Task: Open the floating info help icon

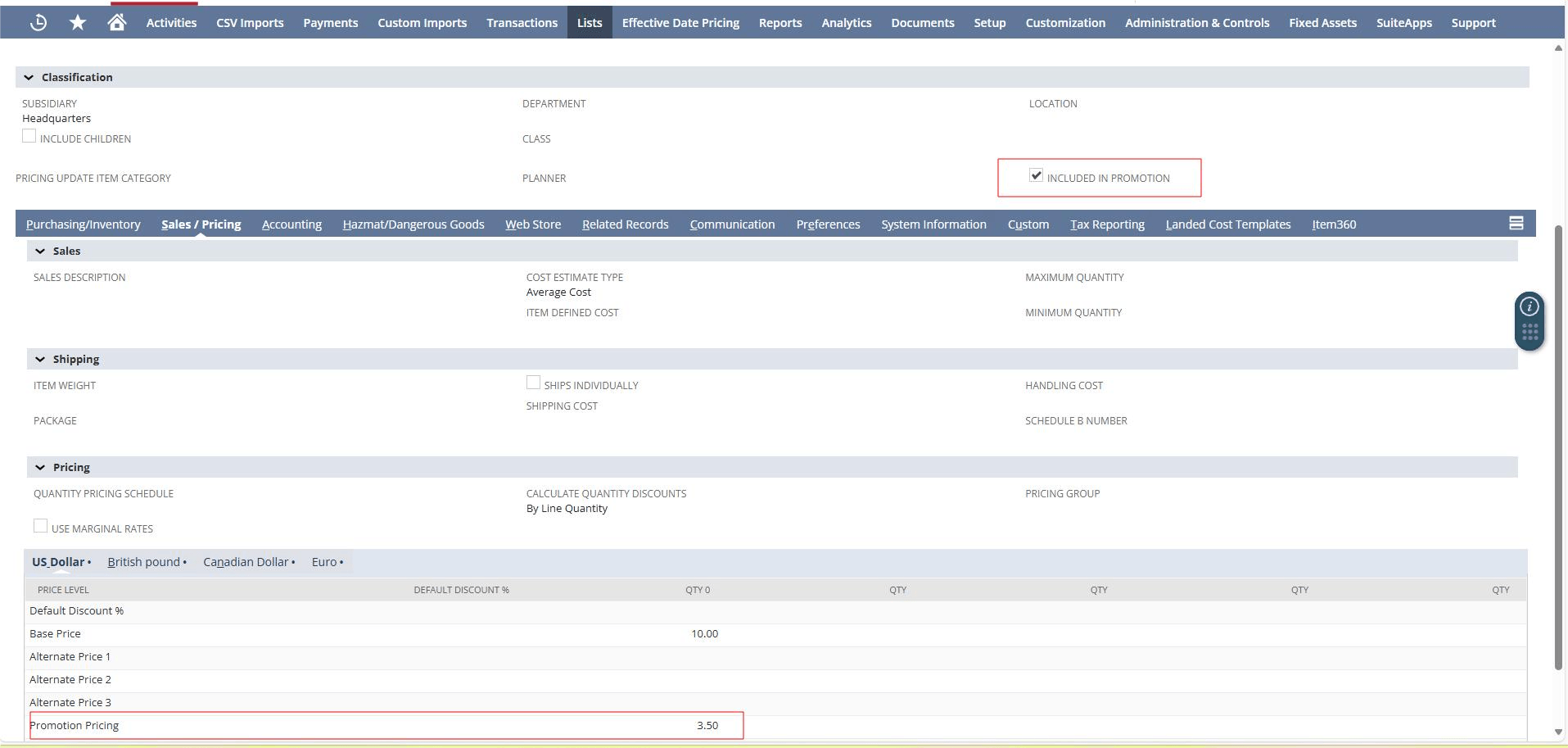Action: click(1529, 307)
